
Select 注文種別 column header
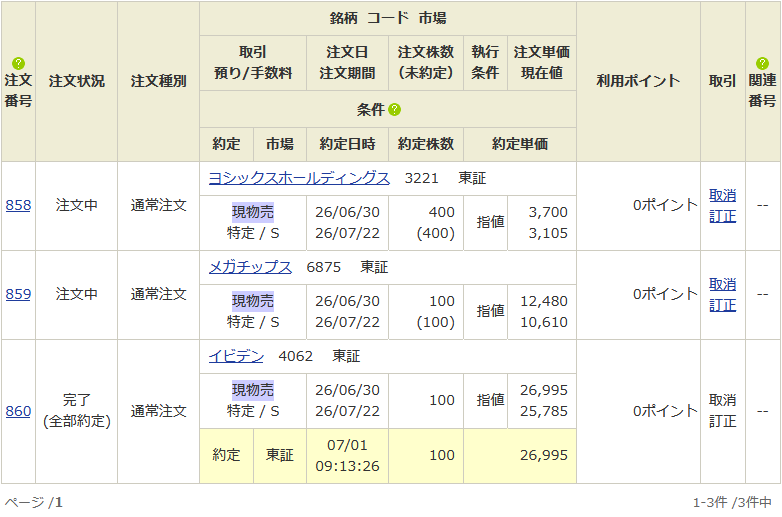159,81
